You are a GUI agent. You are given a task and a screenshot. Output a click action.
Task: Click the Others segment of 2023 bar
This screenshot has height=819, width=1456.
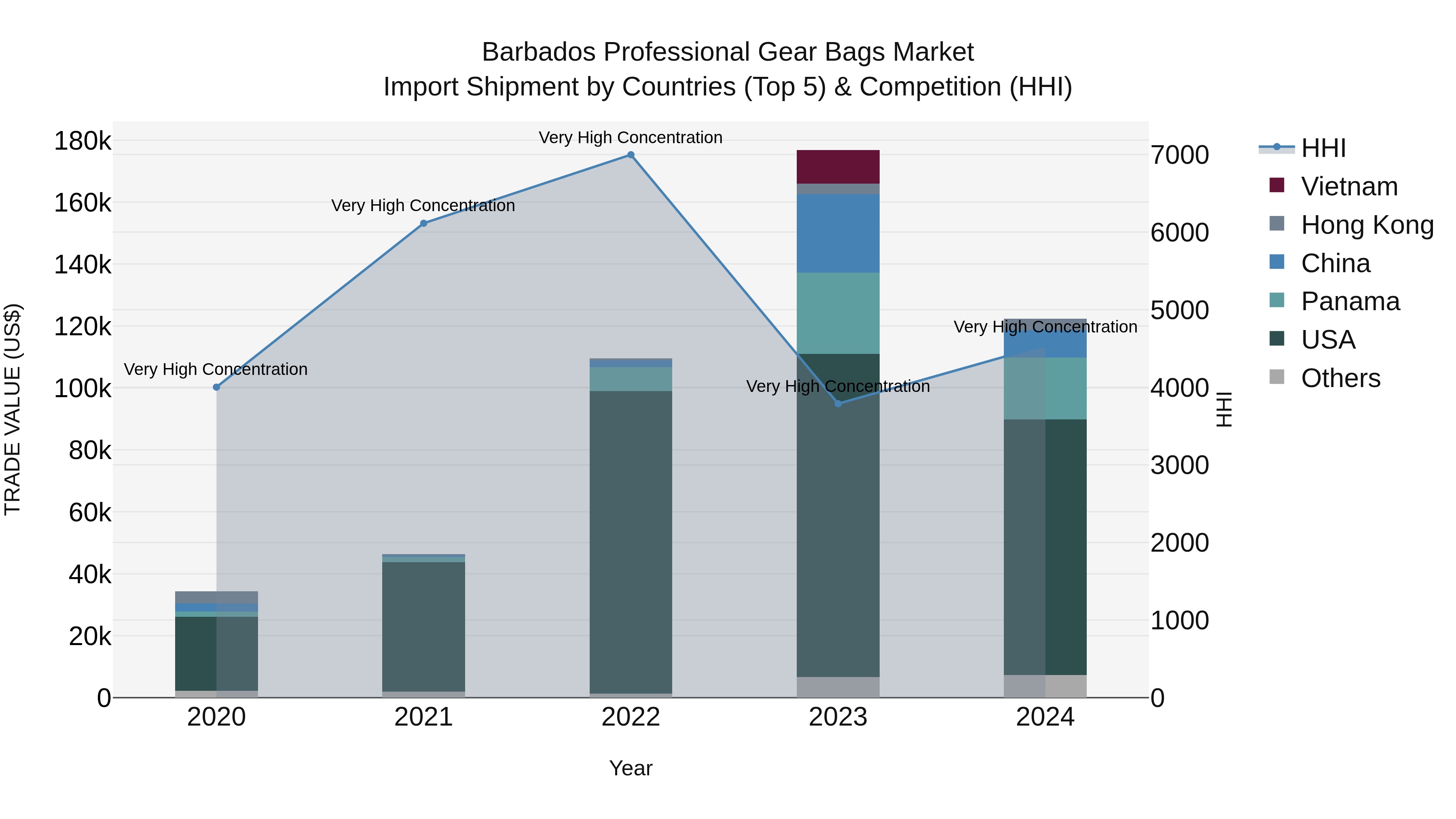click(838, 687)
